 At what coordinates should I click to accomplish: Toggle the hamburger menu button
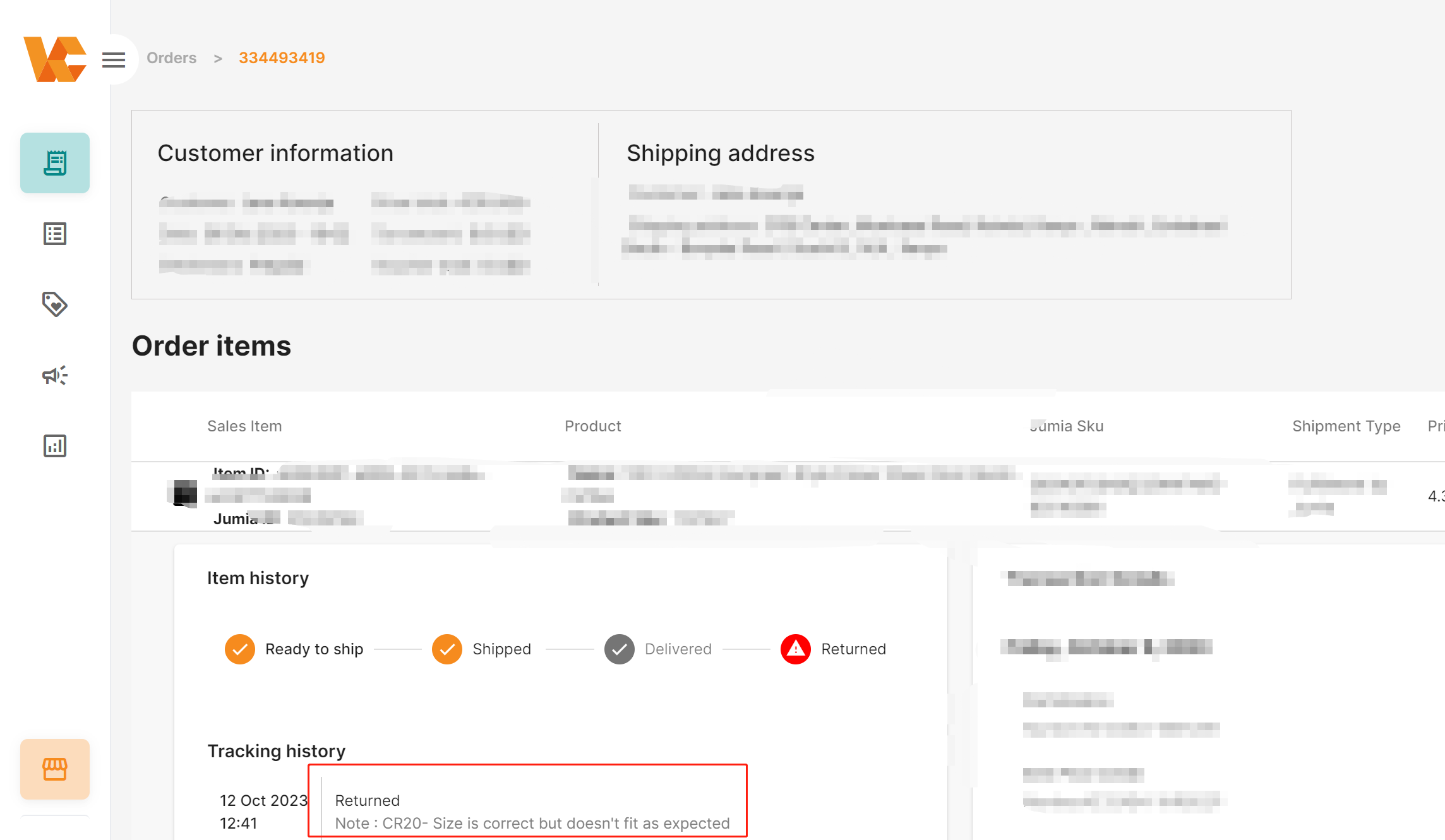point(114,60)
